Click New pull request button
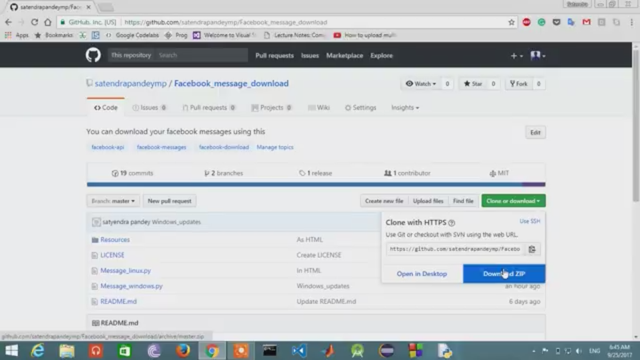This screenshot has height=360, width=640. pos(169,201)
